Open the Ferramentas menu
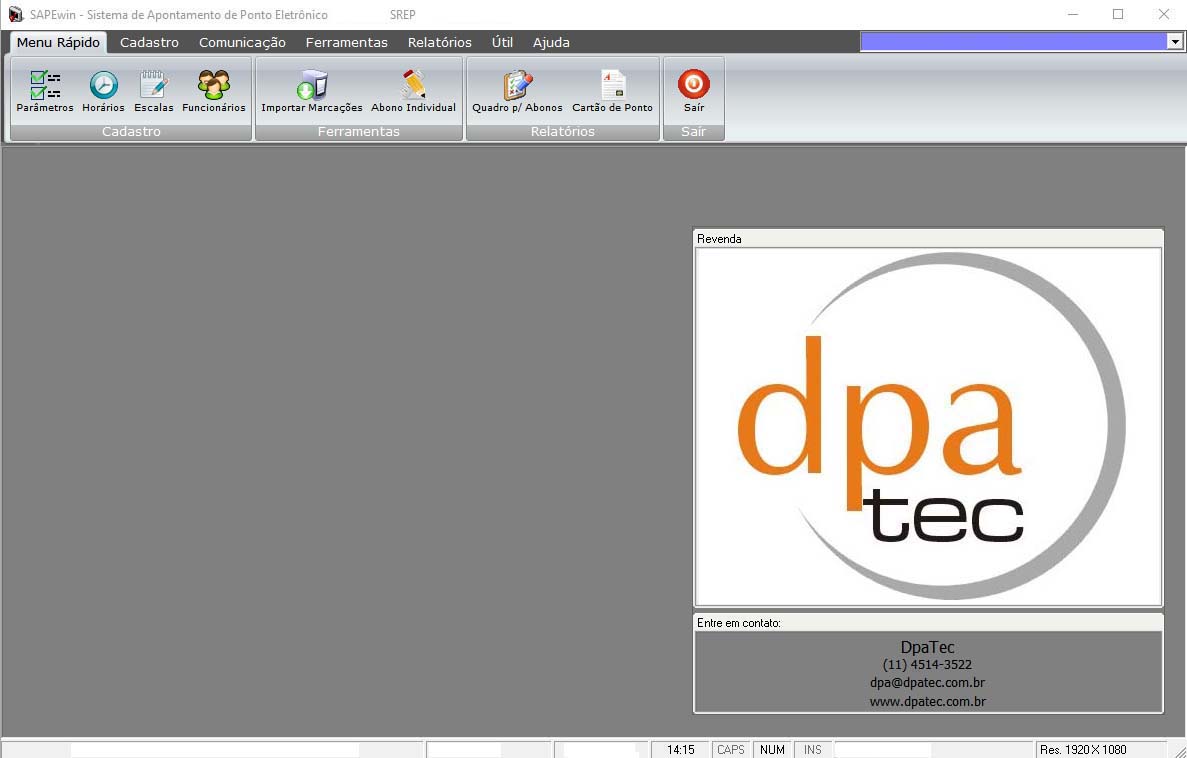This screenshot has width=1187, height=758. tap(347, 42)
